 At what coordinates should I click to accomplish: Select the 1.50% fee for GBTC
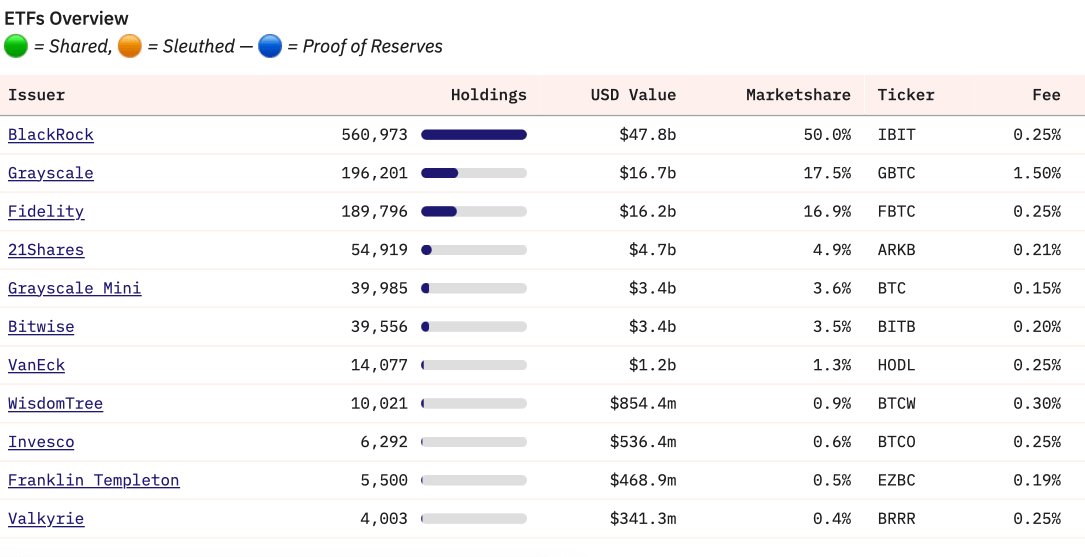tap(1037, 173)
